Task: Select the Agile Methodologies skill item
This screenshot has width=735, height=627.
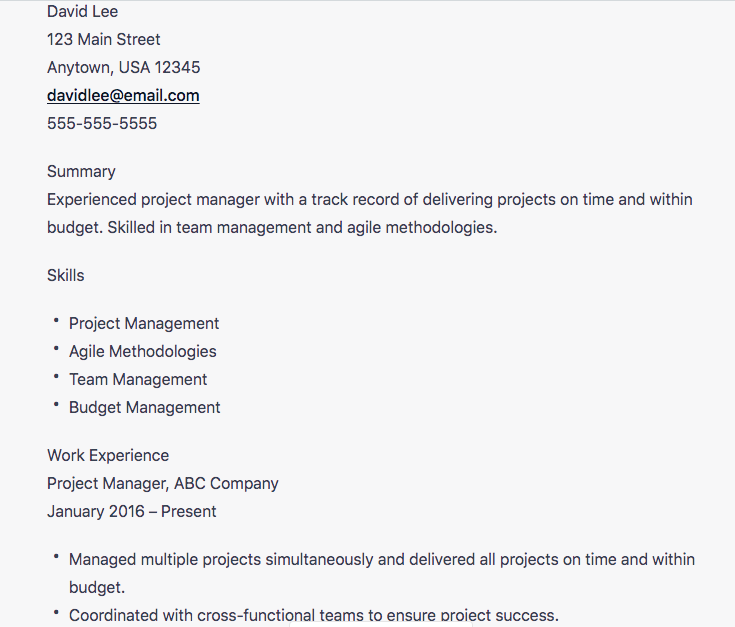Action: [x=142, y=352]
